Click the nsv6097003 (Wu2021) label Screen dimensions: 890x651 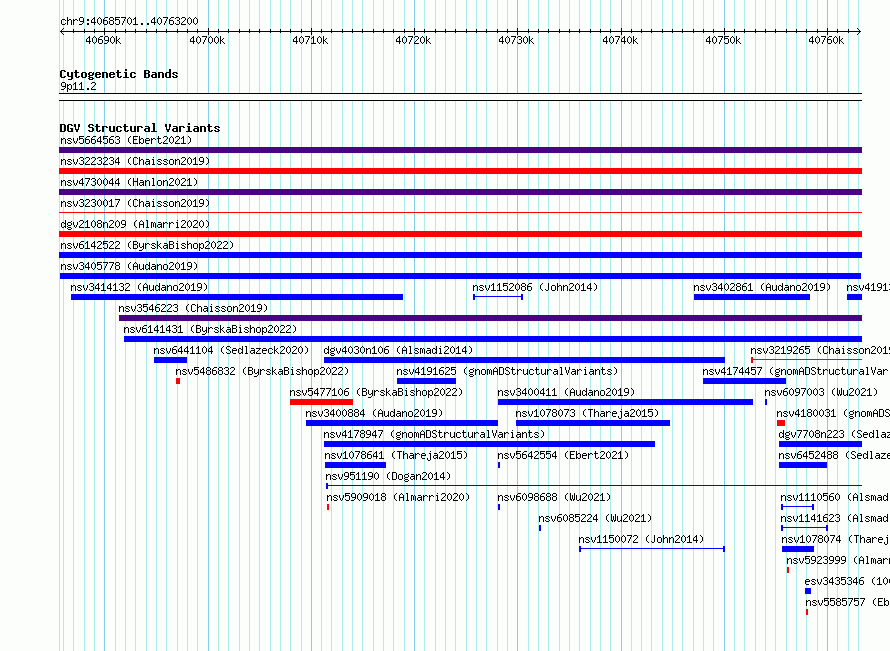tap(821, 392)
